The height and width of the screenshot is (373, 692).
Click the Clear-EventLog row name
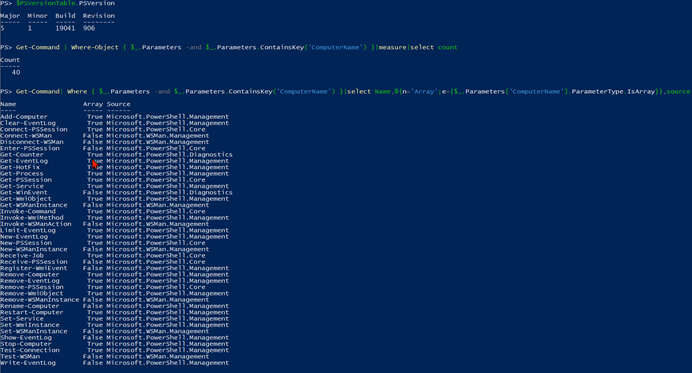click(28, 123)
